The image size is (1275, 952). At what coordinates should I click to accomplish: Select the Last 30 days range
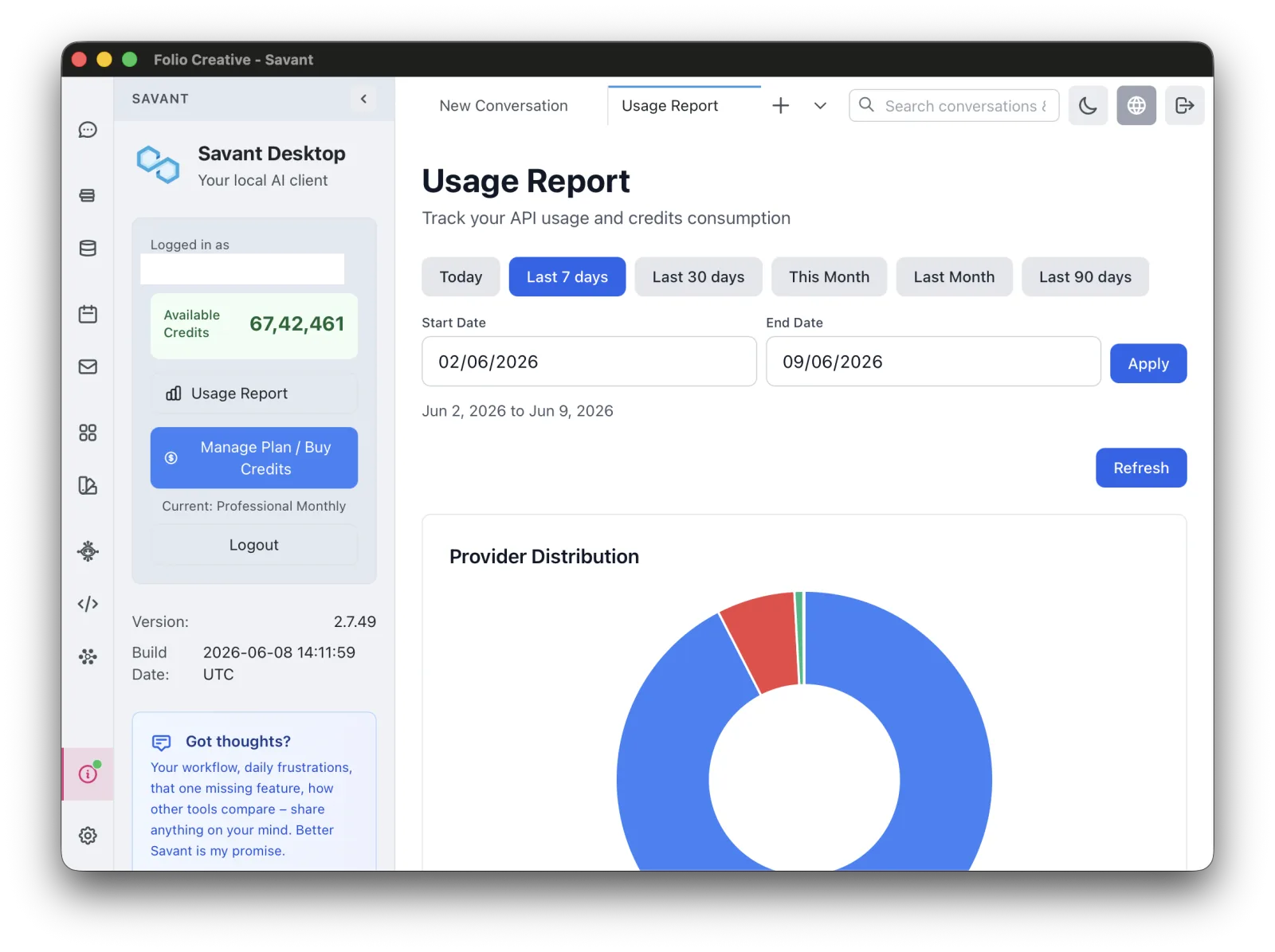pos(698,276)
